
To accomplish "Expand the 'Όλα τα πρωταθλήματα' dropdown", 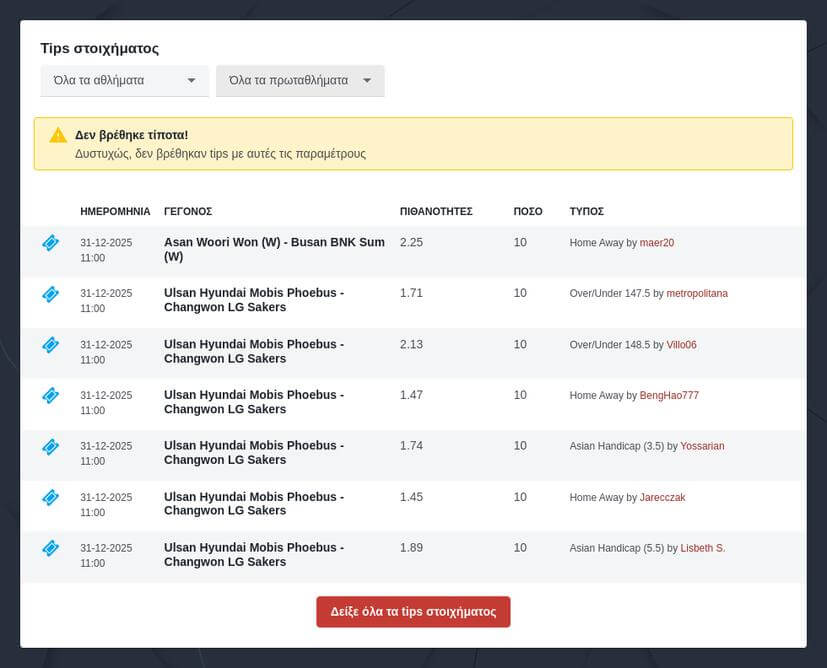I will (x=300, y=81).
